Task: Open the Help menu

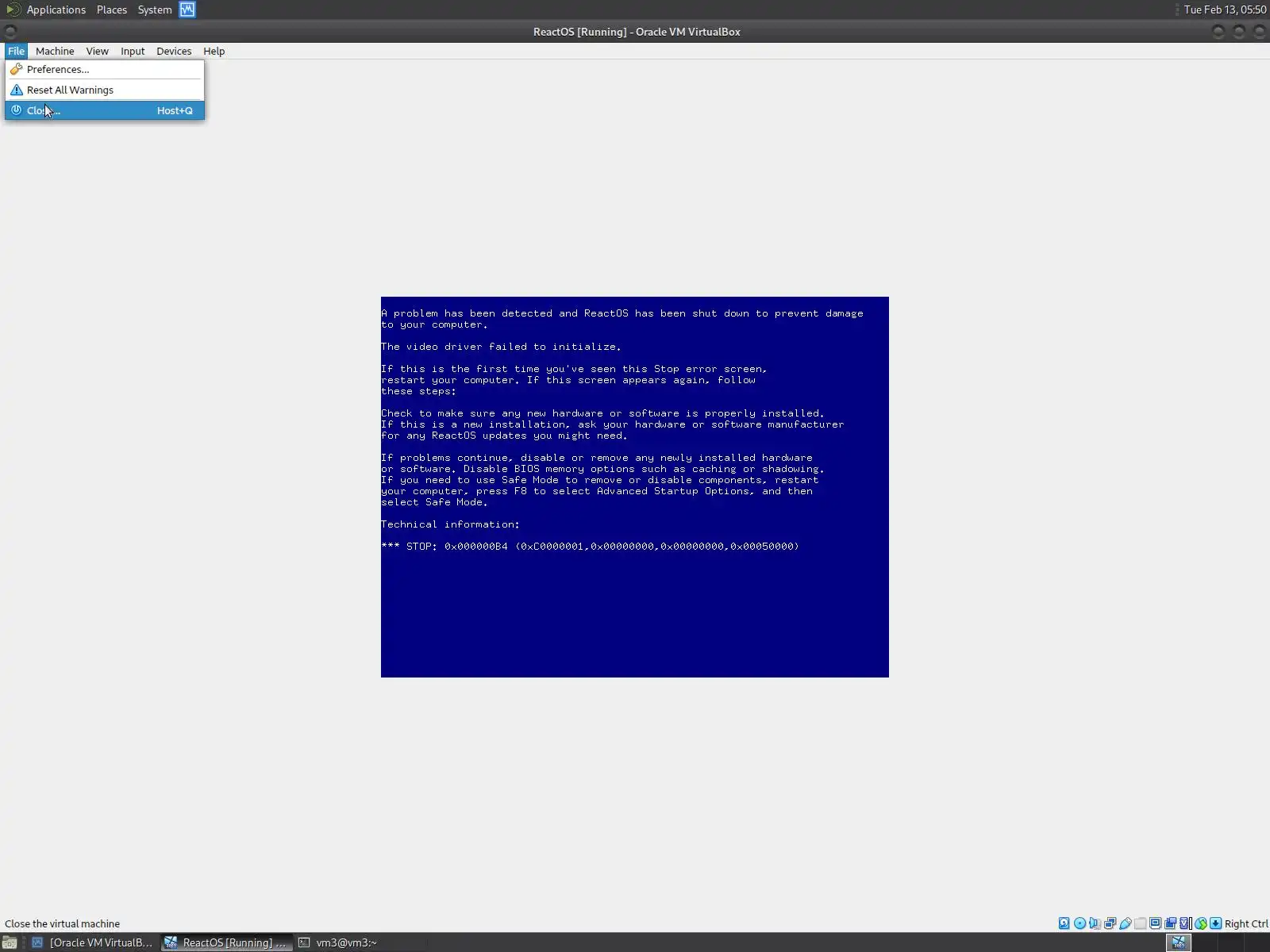Action: [x=214, y=51]
